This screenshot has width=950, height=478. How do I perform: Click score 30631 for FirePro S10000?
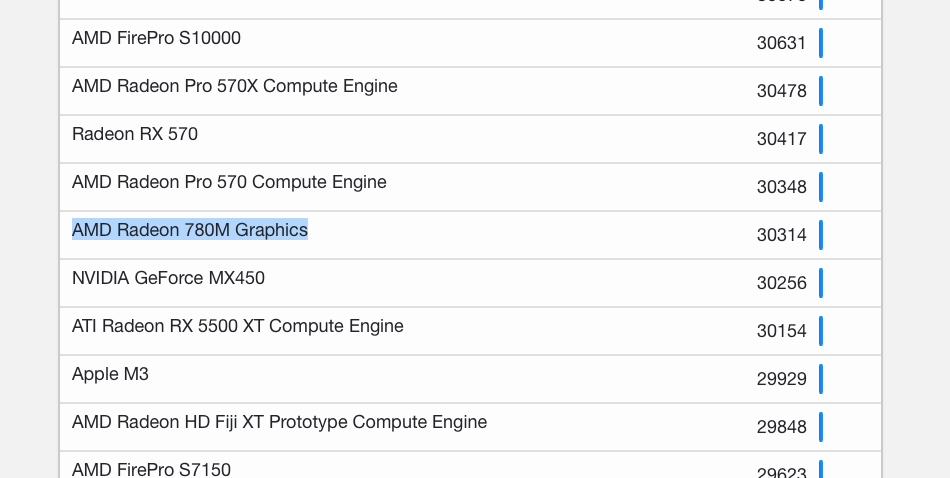(782, 43)
